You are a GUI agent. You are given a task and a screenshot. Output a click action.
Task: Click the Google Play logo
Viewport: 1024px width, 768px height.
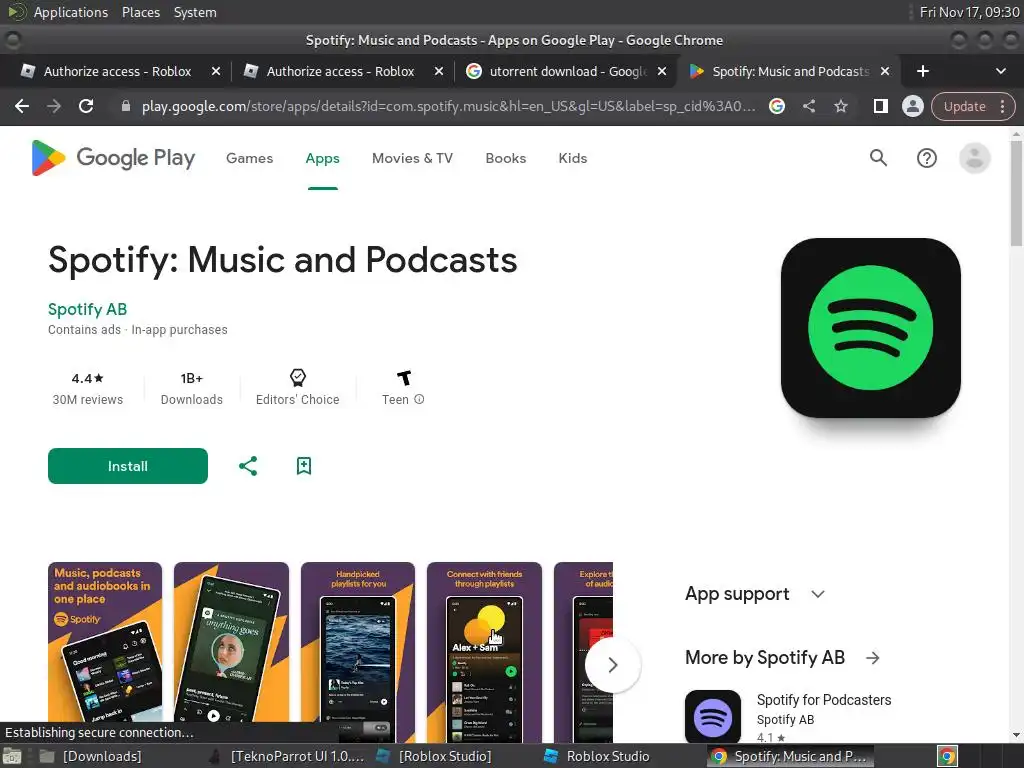pyautogui.click(x=113, y=158)
